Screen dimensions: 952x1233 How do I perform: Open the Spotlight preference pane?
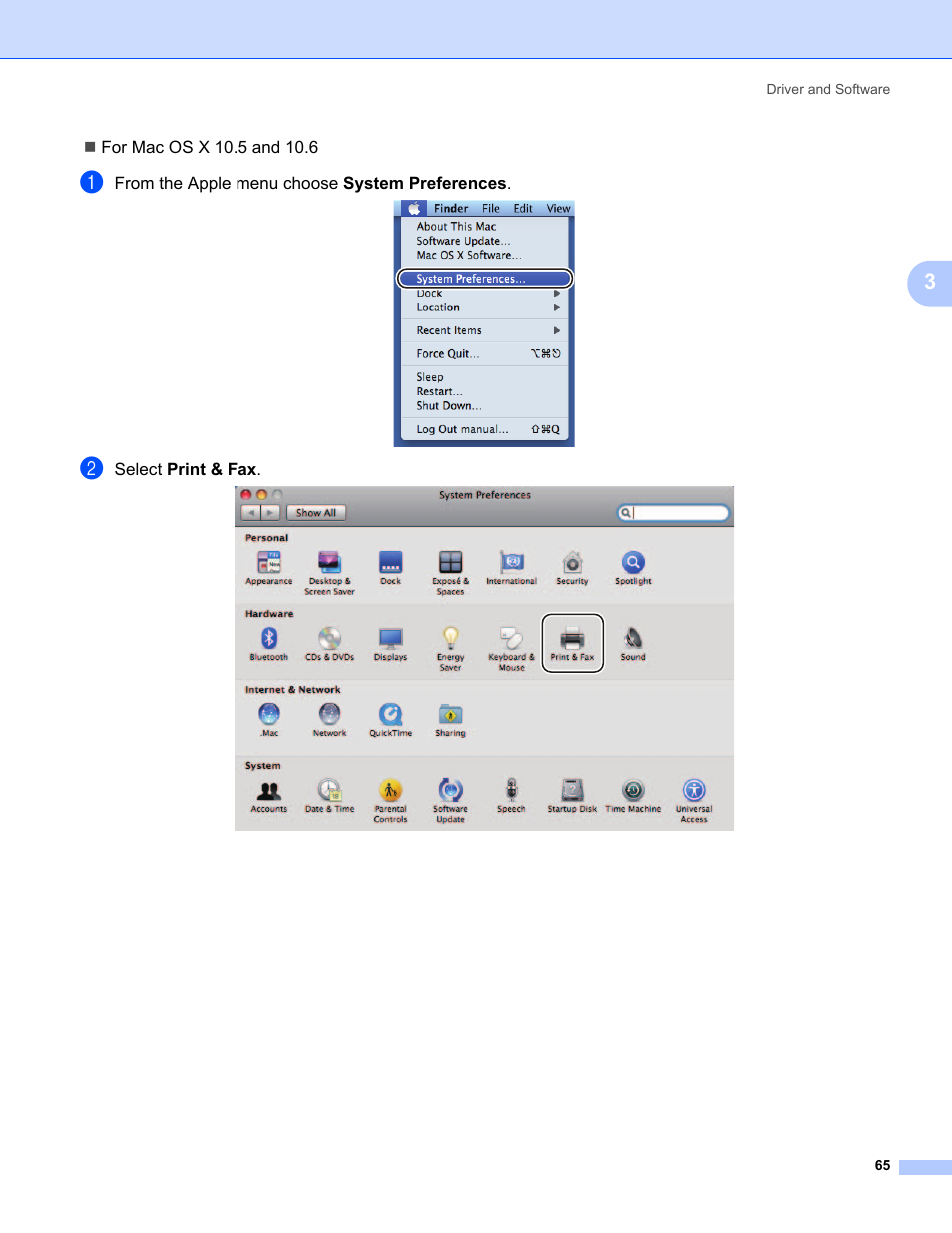pyautogui.click(x=633, y=568)
